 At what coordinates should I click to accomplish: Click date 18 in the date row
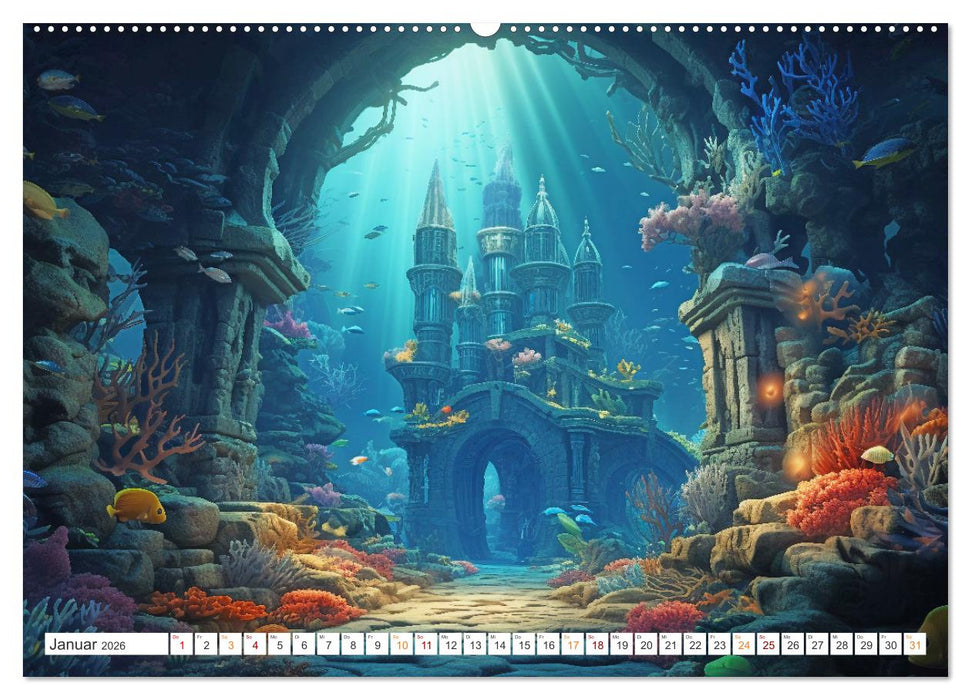(x=598, y=646)
